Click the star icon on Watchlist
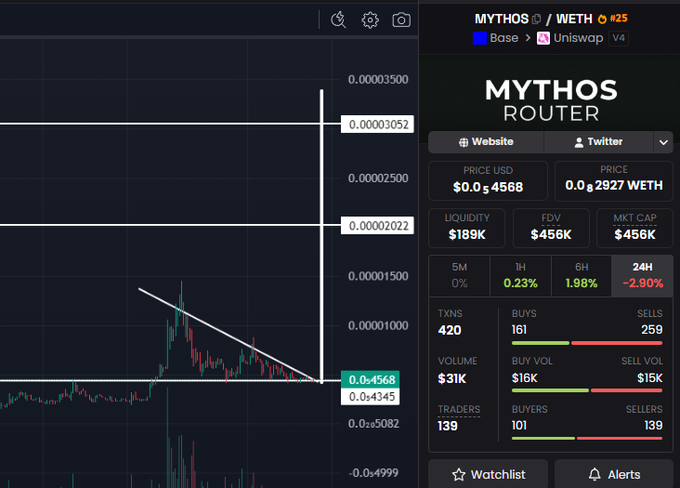Screen dimensions: 680x488 point(458,475)
